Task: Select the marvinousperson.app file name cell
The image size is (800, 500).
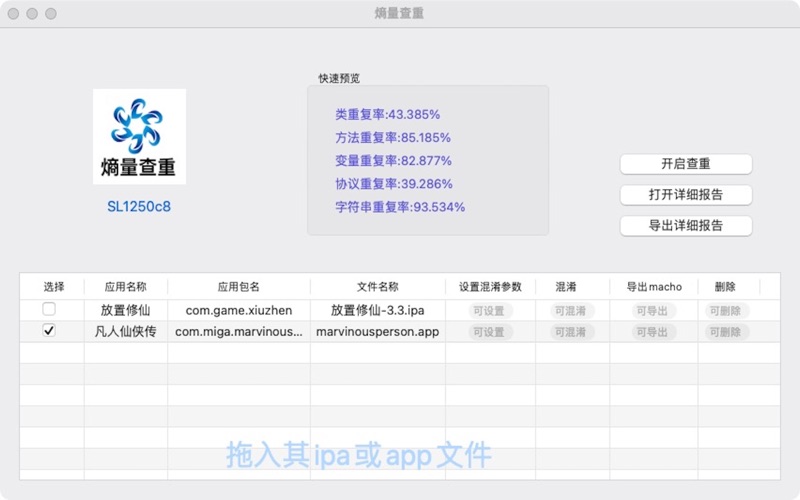Action: point(378,332)
